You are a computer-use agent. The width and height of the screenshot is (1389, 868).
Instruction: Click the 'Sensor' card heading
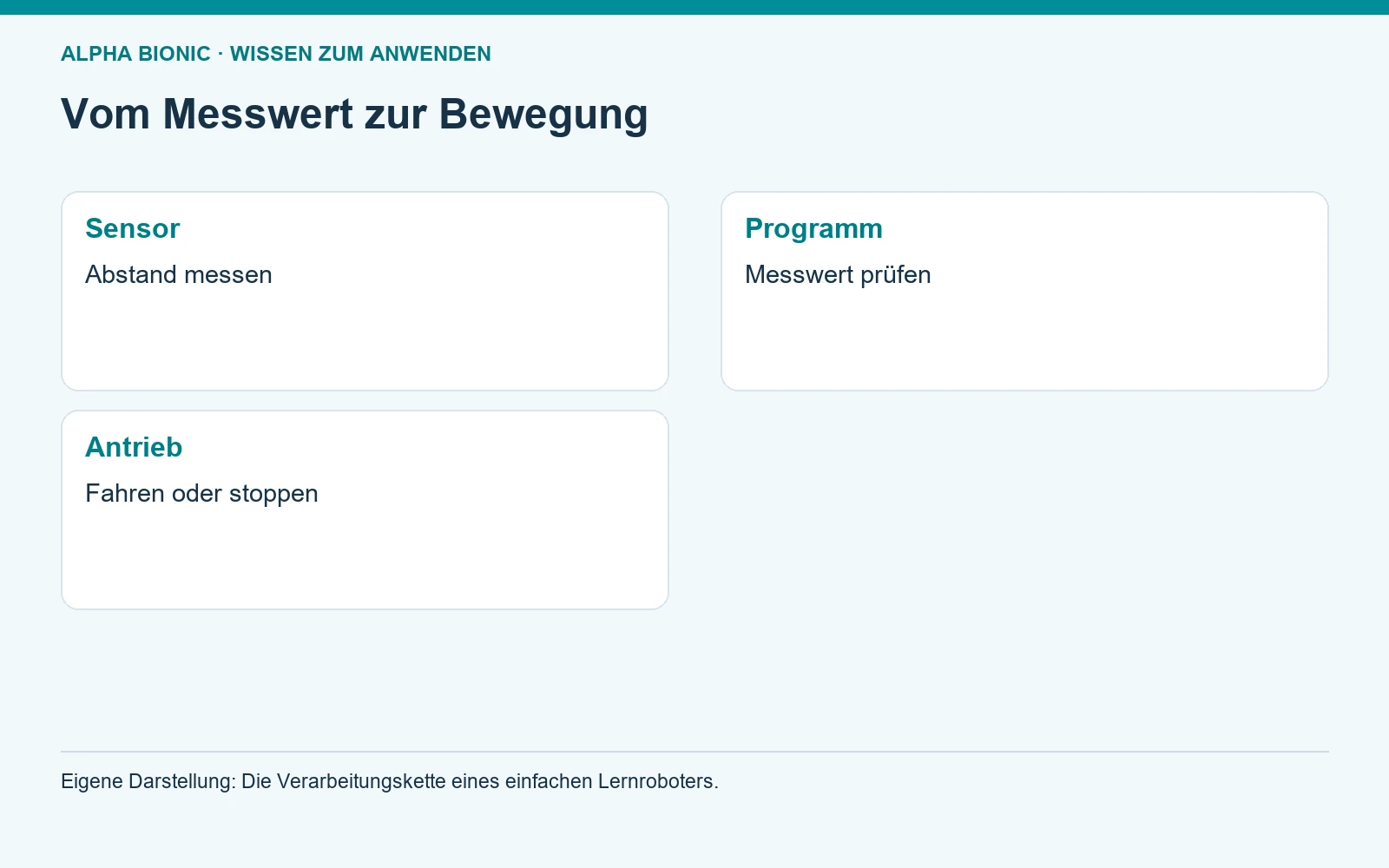point(133,228)
